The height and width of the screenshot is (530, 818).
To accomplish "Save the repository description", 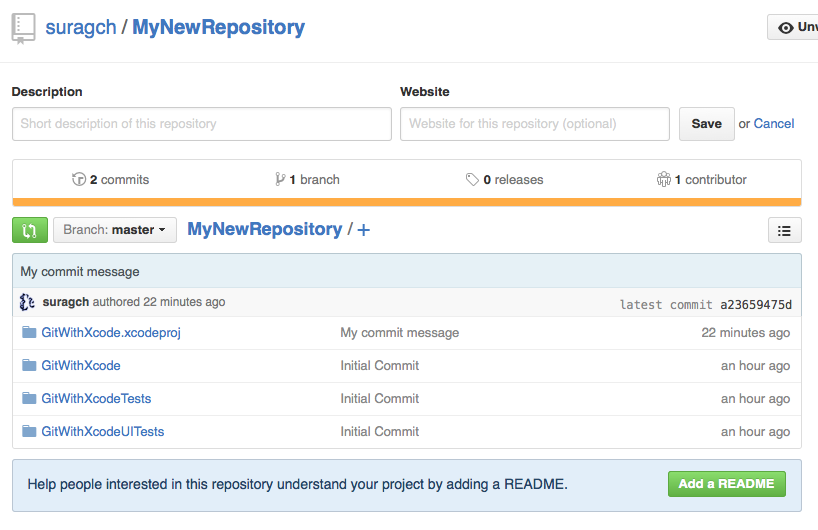I will 706,124.
